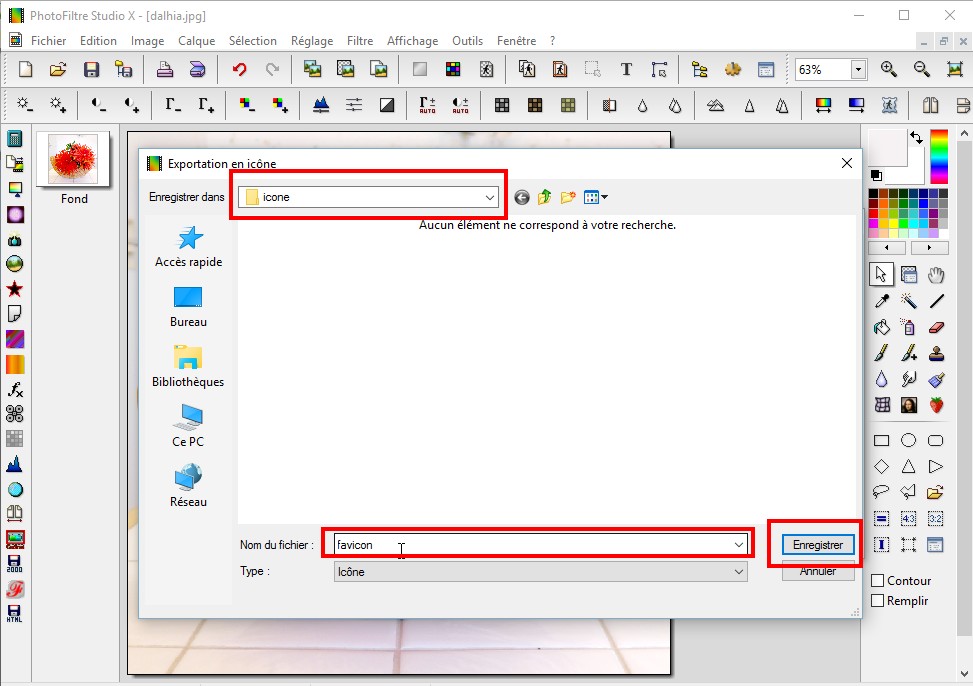Insert text with the T icon

[626, 69]
